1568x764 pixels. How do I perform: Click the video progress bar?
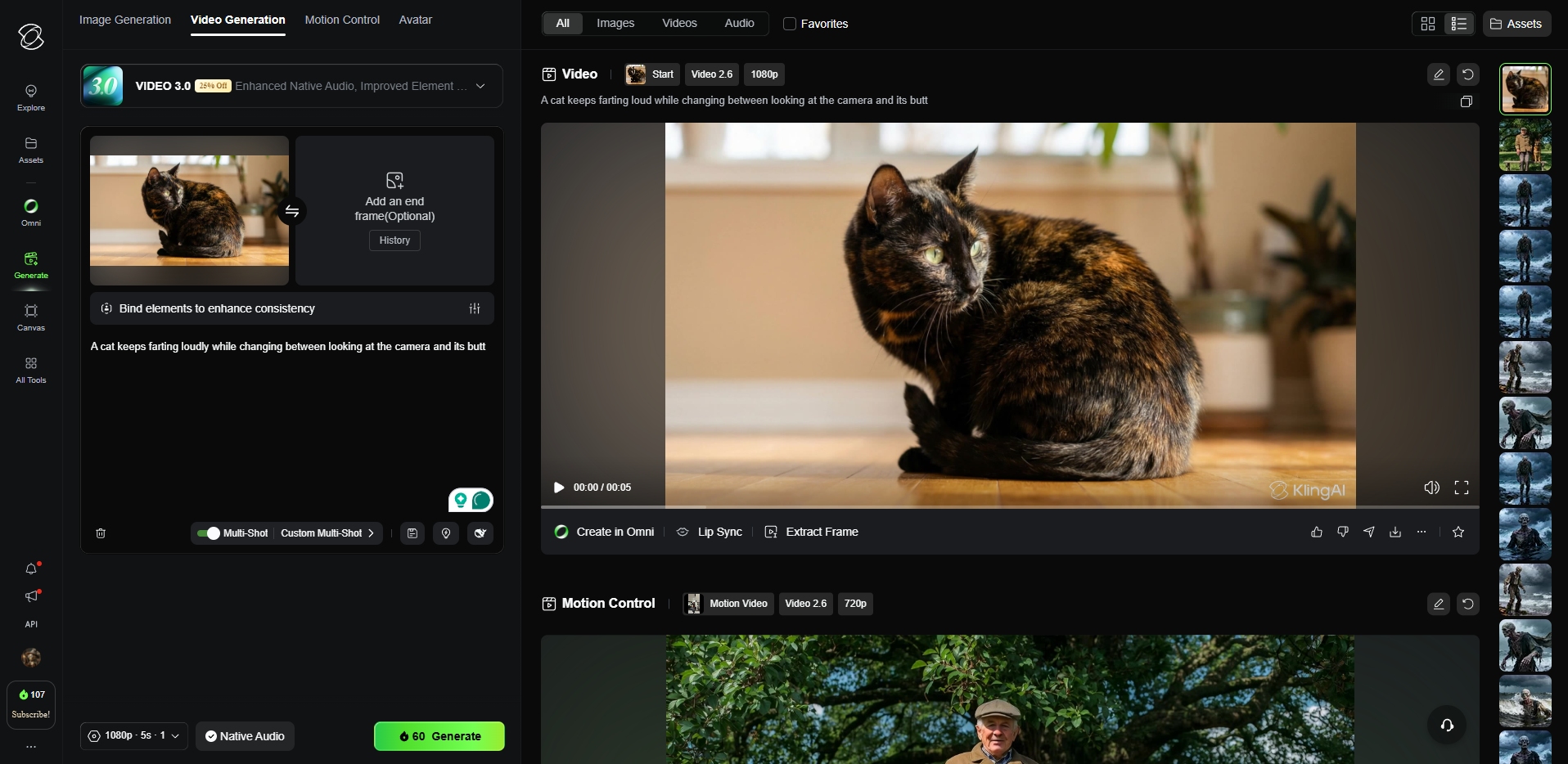click(x=1009, y=507)
